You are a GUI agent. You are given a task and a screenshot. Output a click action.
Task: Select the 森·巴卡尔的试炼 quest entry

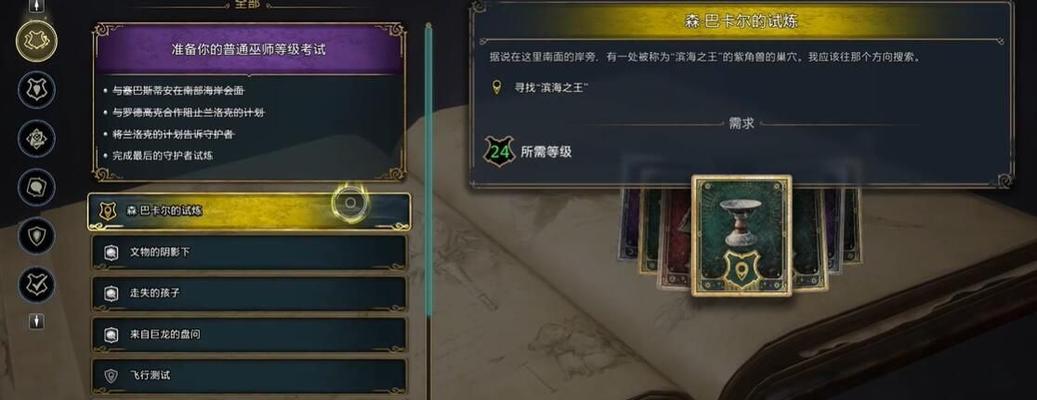[x=249, y=212]
